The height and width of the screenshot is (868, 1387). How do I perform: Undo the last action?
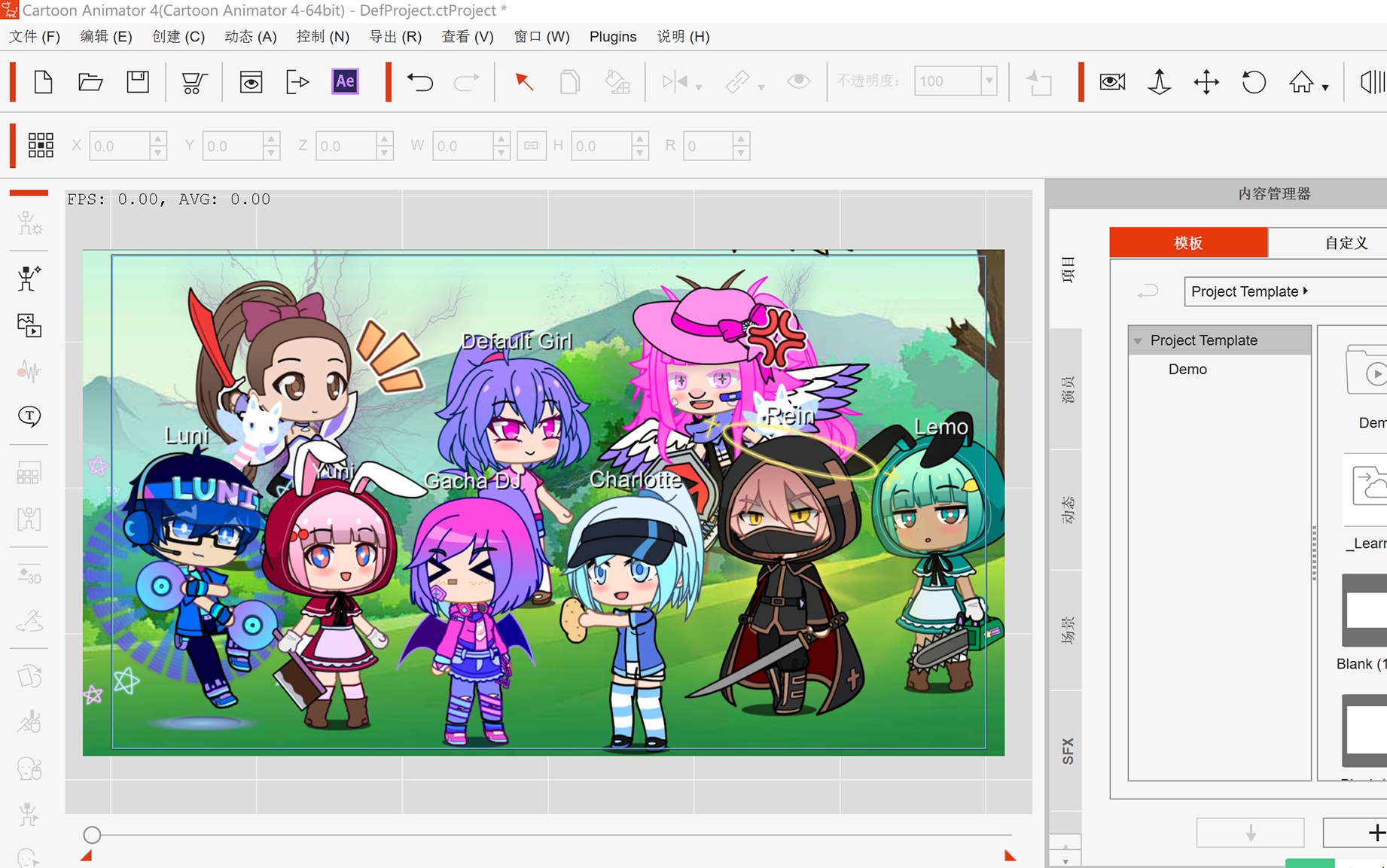(419, 81)
